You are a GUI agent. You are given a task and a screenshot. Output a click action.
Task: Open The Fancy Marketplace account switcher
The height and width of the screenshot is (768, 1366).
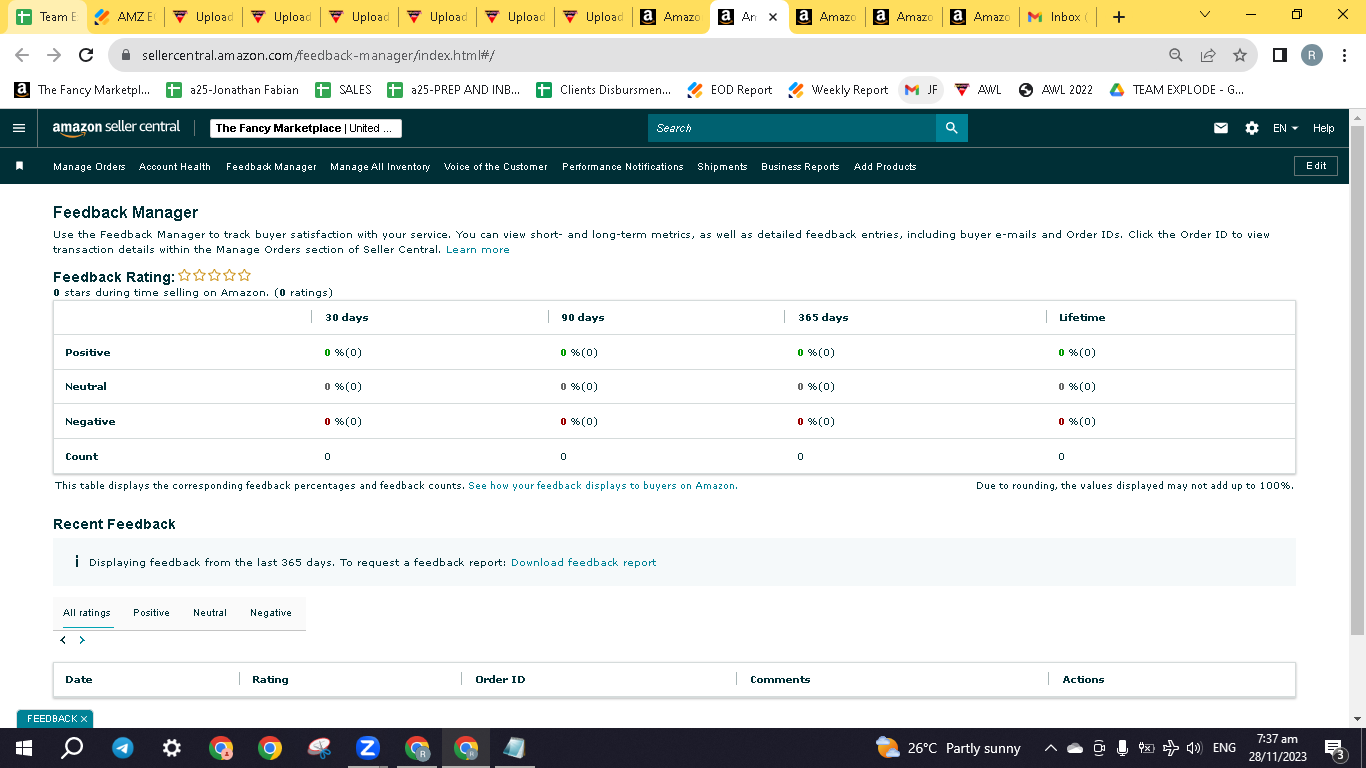click(x=306, y=128)
